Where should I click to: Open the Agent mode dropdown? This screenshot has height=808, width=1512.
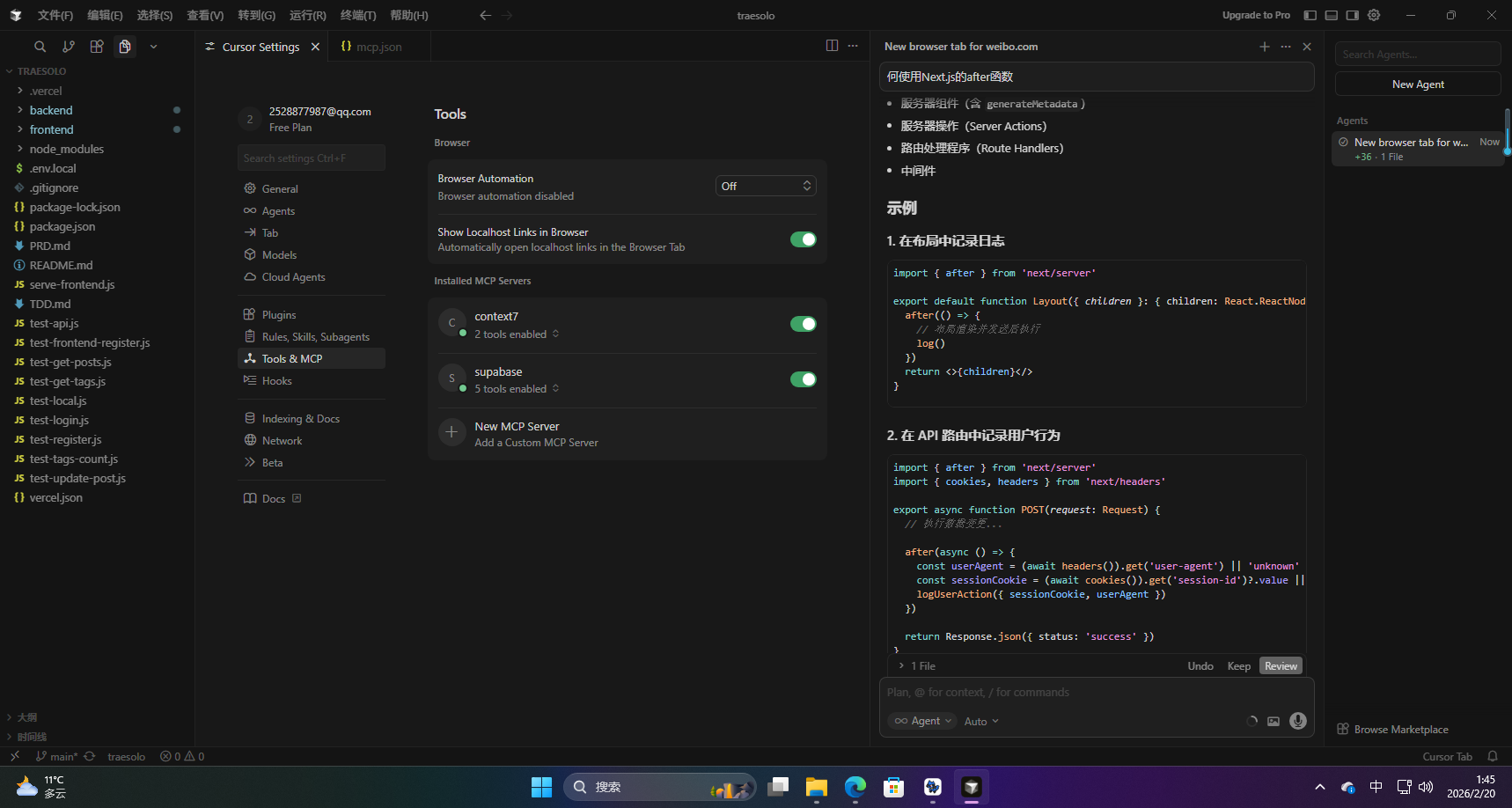pos(922,721)
